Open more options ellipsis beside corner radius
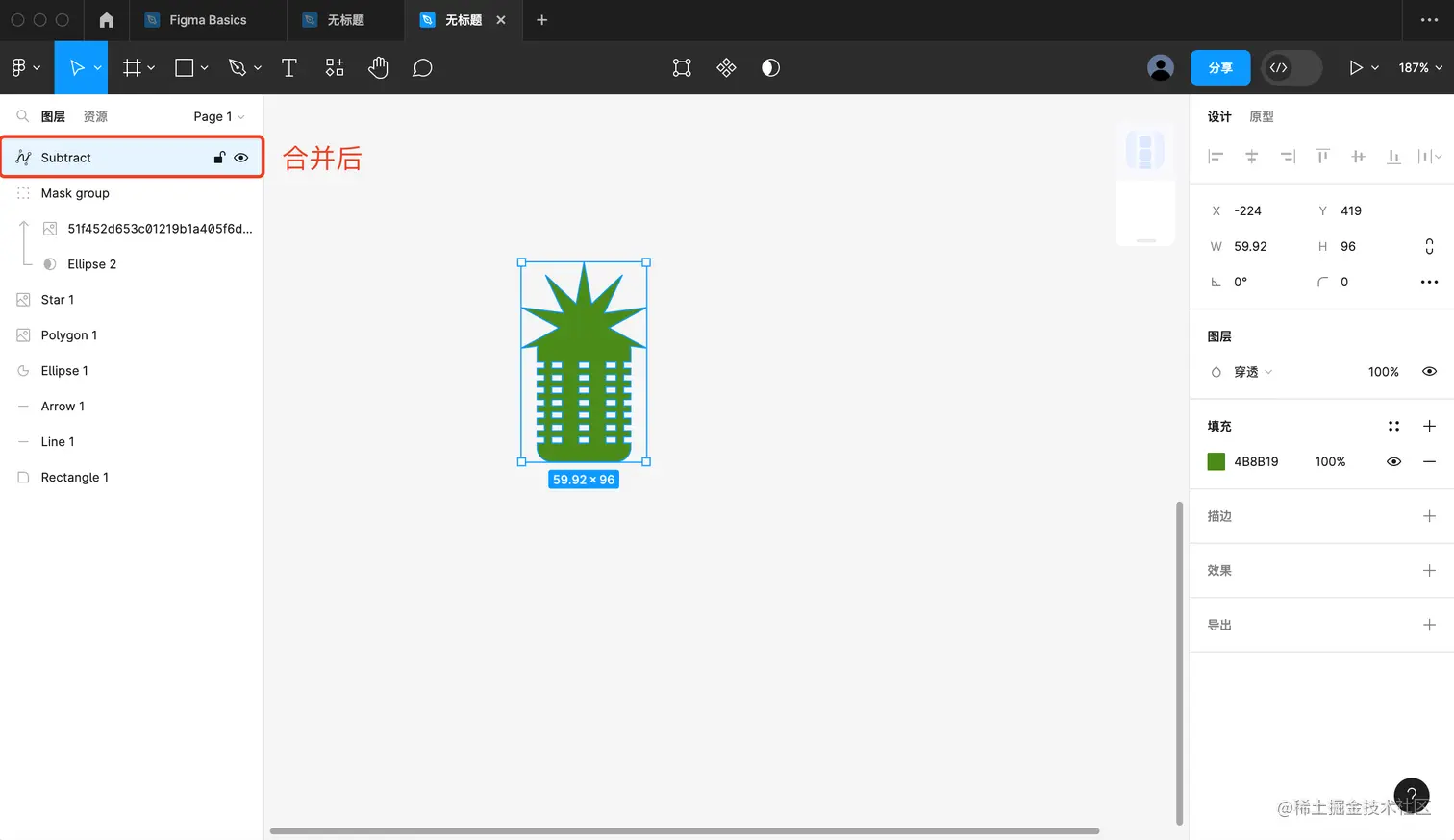 1429,282
